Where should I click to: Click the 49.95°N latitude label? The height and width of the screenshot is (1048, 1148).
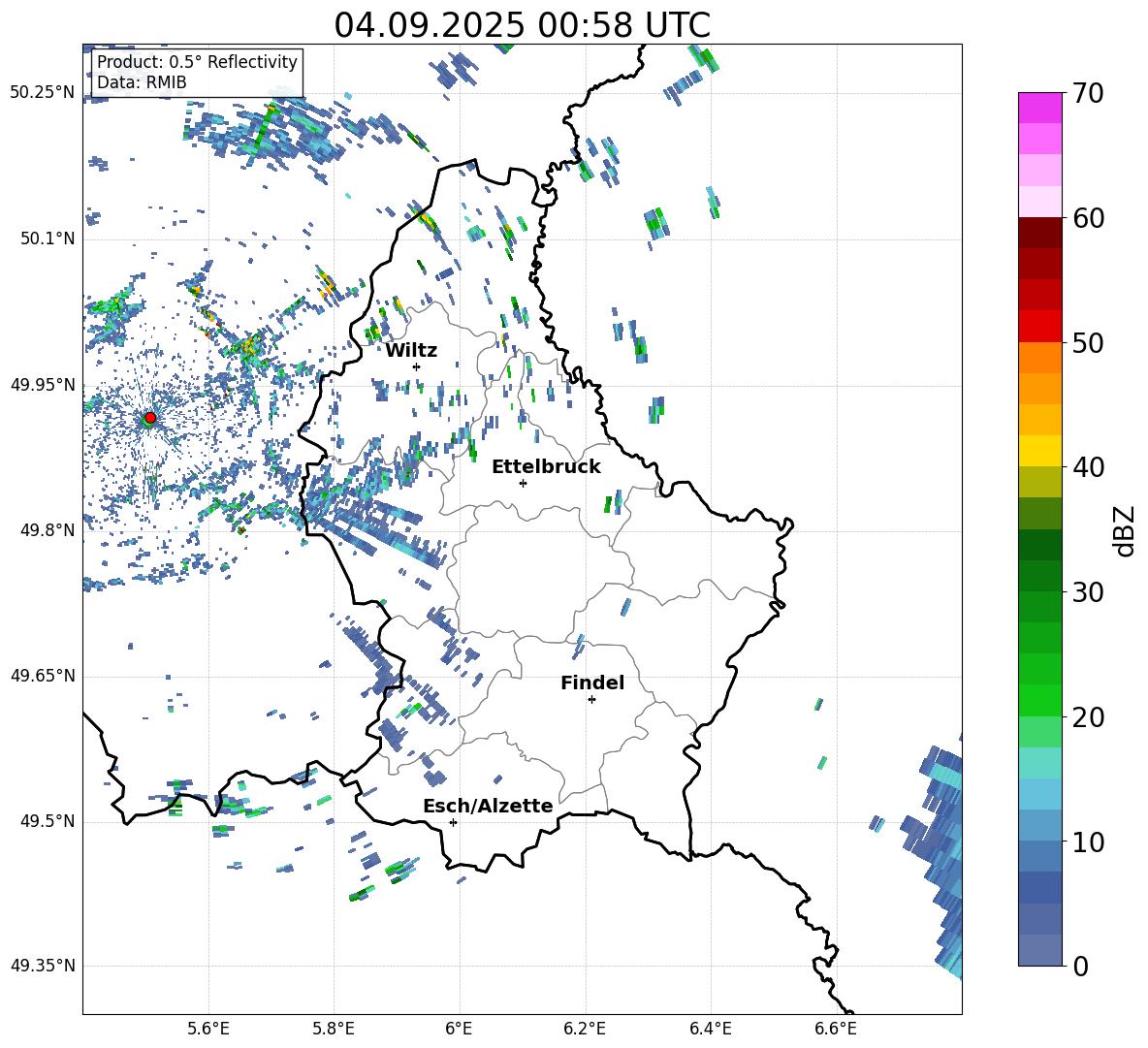pos(43,385)
